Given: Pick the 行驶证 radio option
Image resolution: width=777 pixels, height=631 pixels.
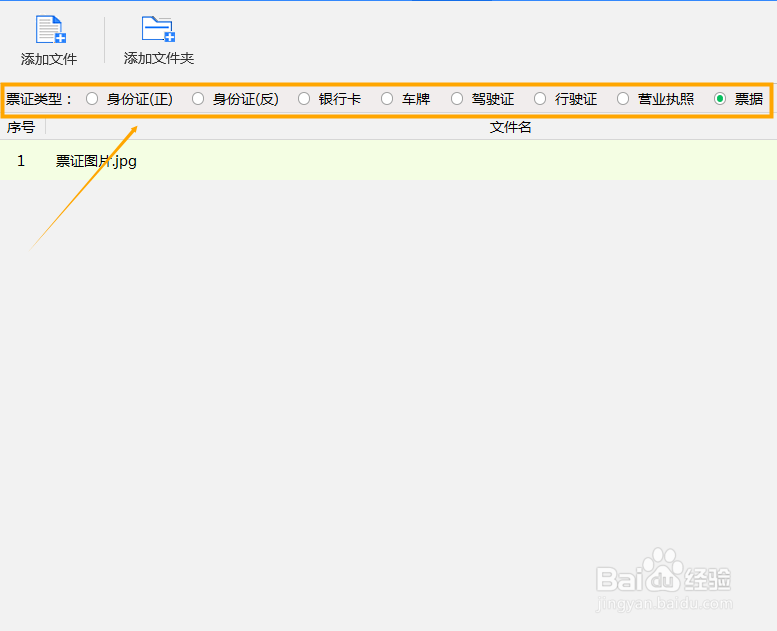Looking at the screenshot, I should (x=540, y=99).
